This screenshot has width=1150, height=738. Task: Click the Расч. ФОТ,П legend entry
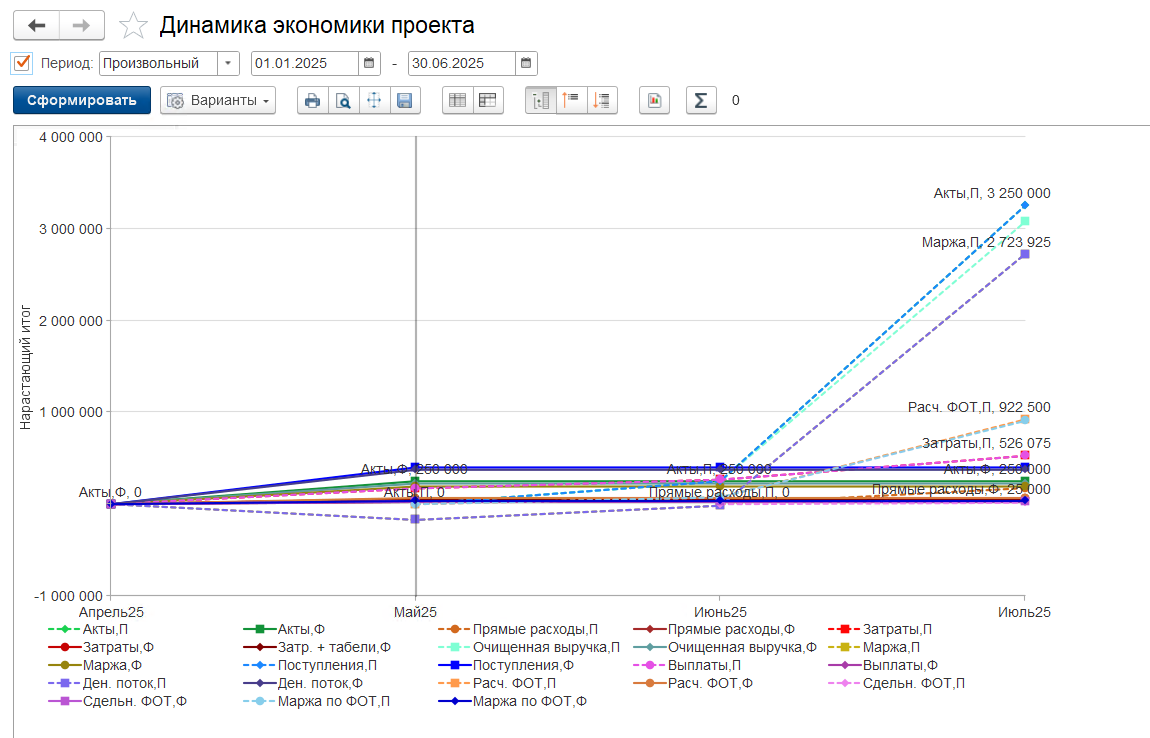[497, 683]
